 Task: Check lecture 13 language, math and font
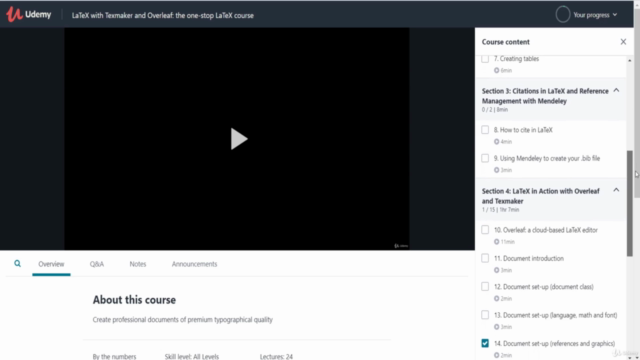tap(485, 315)
